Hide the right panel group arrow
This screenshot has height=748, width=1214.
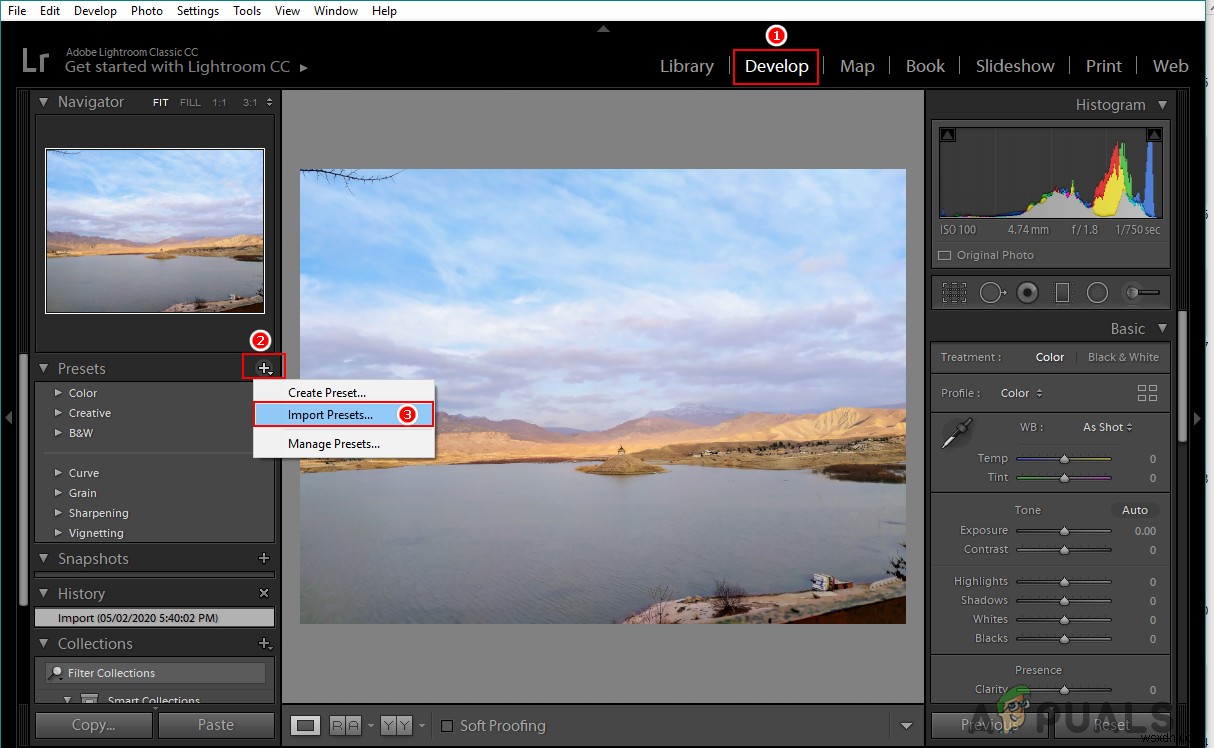[1197, 418]
